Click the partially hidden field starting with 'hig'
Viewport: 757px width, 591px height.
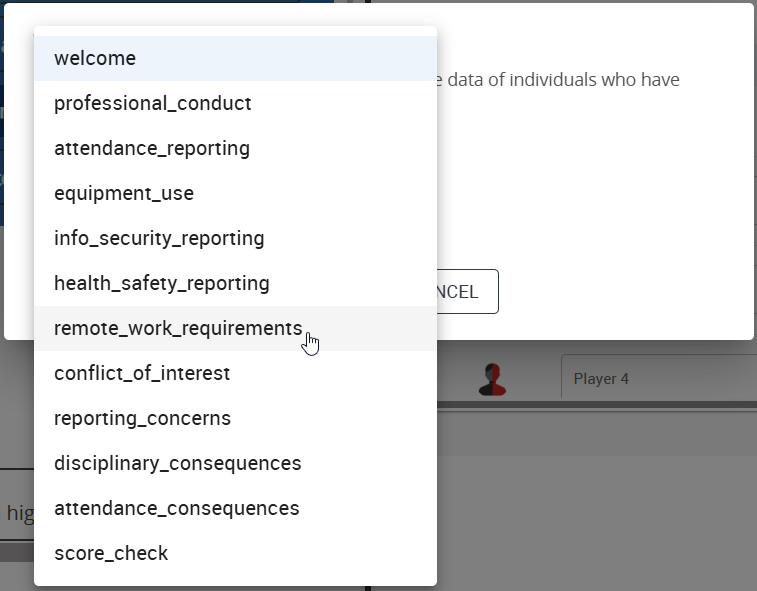[18, 513]
